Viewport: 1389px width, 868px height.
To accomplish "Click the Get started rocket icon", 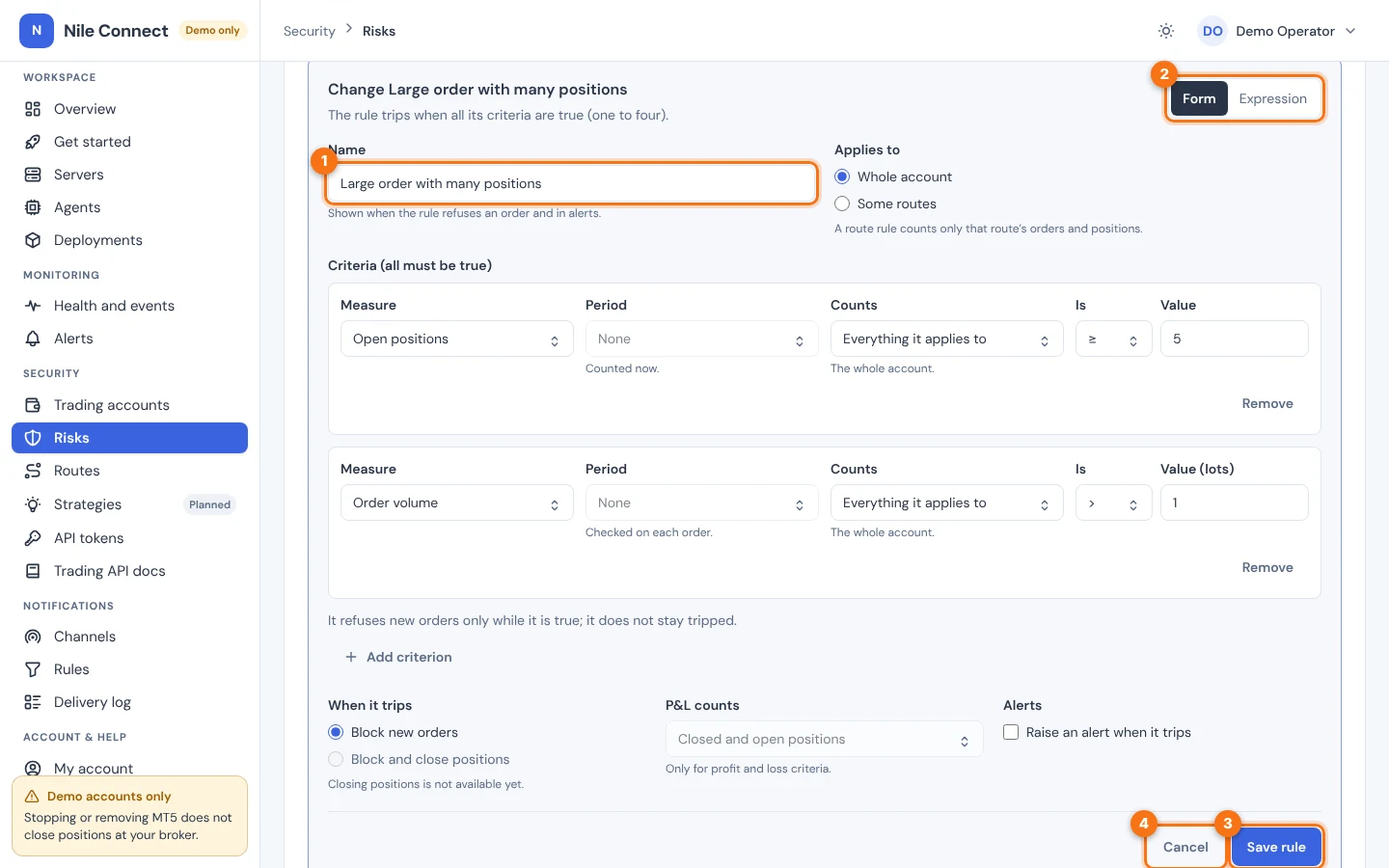I will (33, 142).
